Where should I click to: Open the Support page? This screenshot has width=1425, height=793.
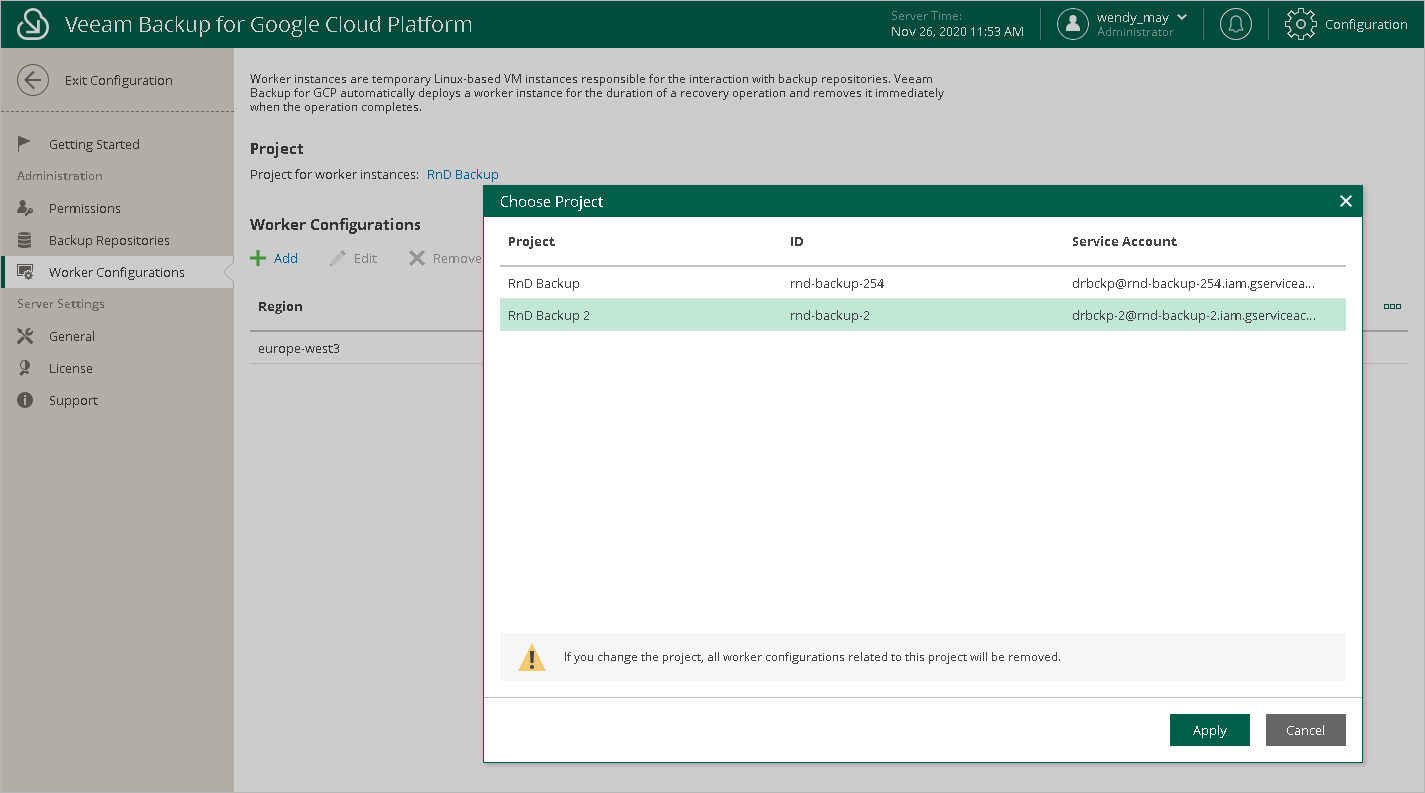click(73, 400)
